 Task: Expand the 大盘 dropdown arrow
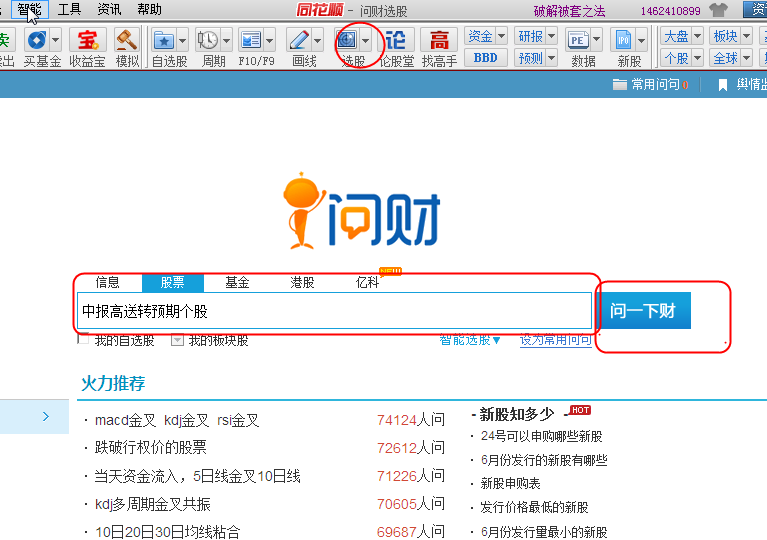698,36
